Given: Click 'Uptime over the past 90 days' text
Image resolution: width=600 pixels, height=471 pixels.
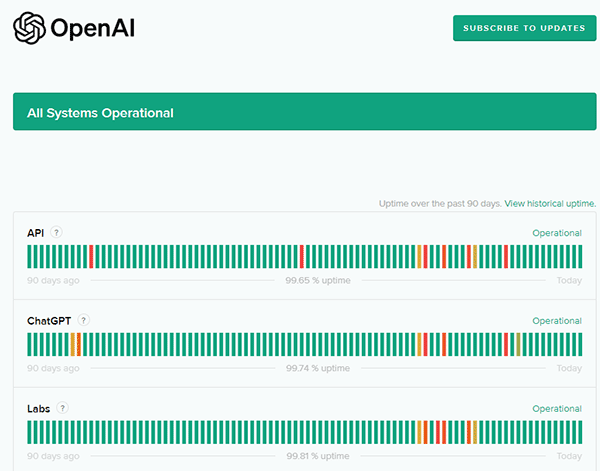Looking at the screenshot, I should 440,204.
